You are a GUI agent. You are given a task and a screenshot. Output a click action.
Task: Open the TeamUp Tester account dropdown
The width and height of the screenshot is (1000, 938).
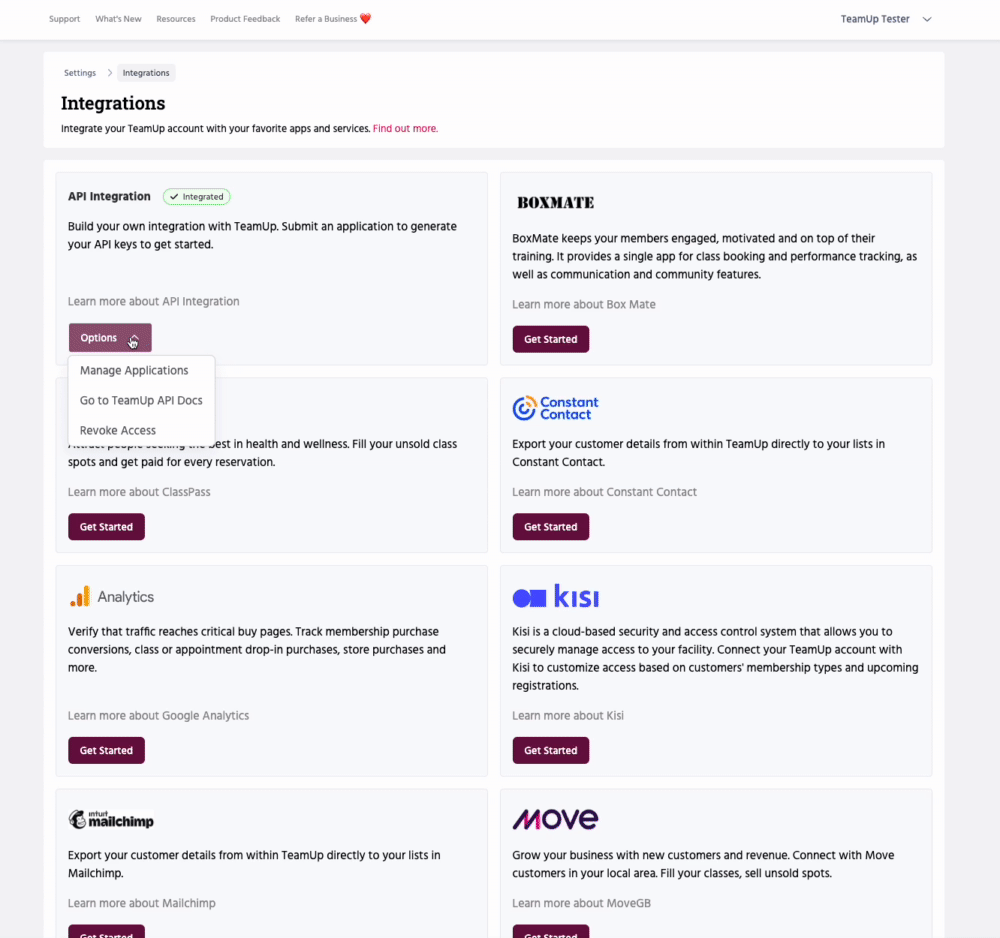tap(885, 19)
